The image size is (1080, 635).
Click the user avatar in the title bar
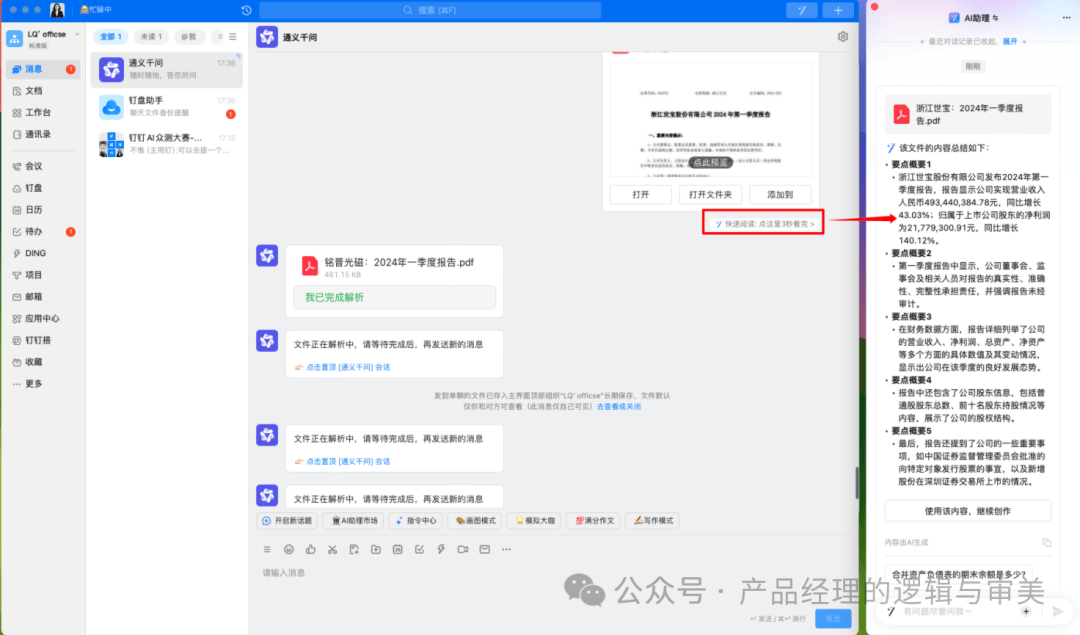pos(56,10)
